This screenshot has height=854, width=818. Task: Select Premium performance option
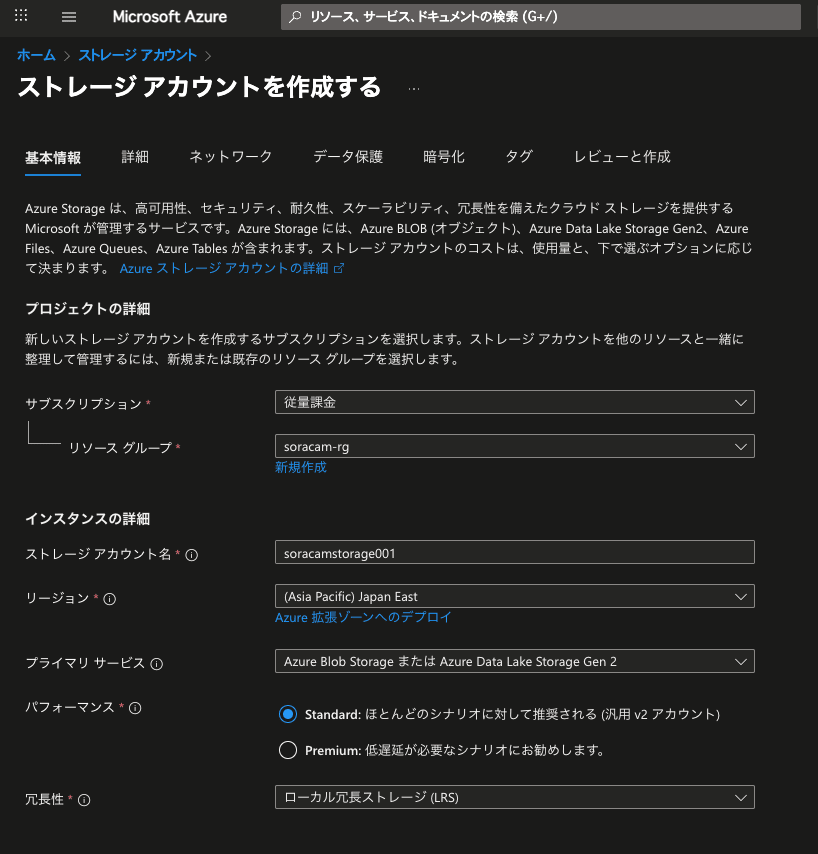(x=288, y=750)
